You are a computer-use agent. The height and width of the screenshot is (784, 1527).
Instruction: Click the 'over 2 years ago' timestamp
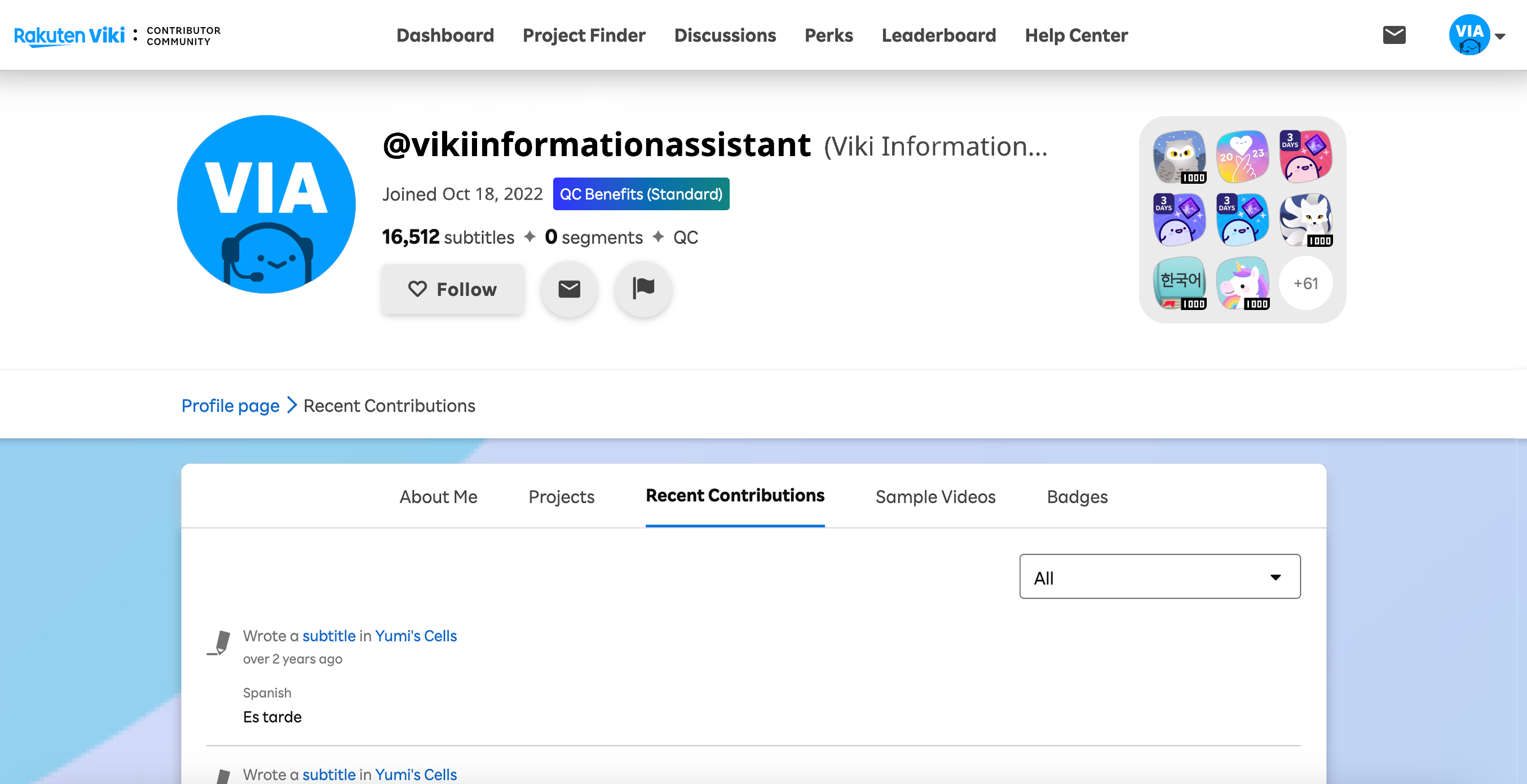(292, 659)
